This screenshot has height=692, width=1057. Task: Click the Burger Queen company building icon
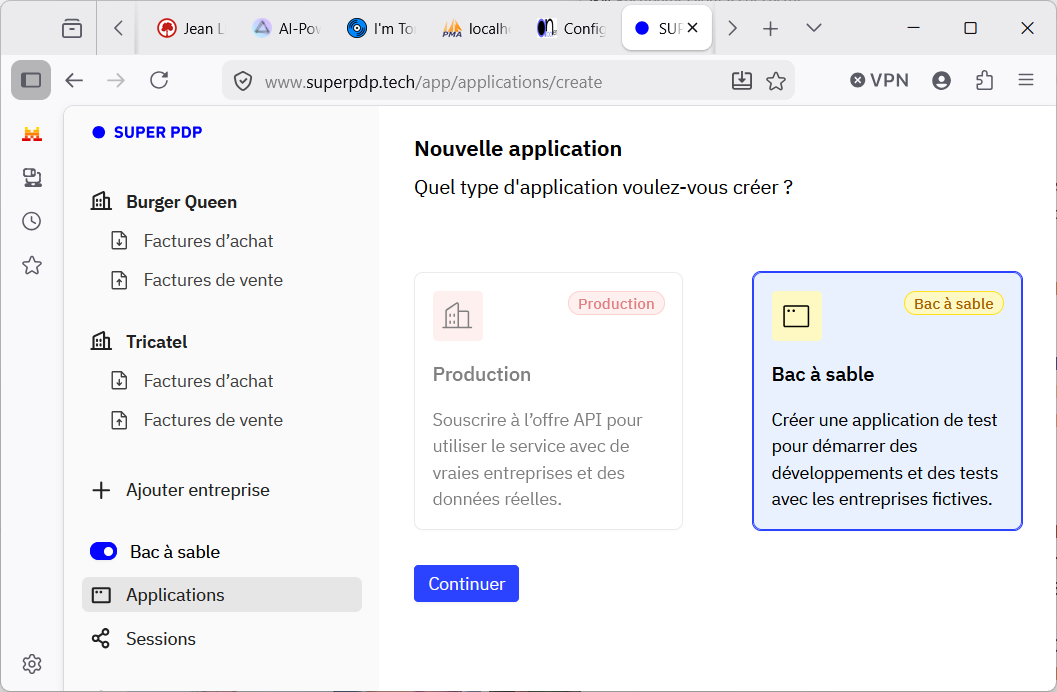(101, 201)
